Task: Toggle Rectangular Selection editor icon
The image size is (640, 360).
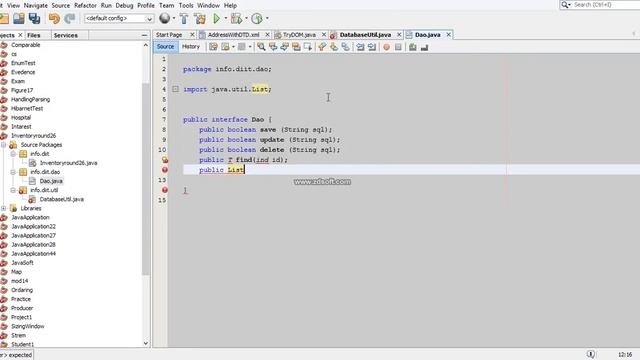Action: tap(308, 47)
